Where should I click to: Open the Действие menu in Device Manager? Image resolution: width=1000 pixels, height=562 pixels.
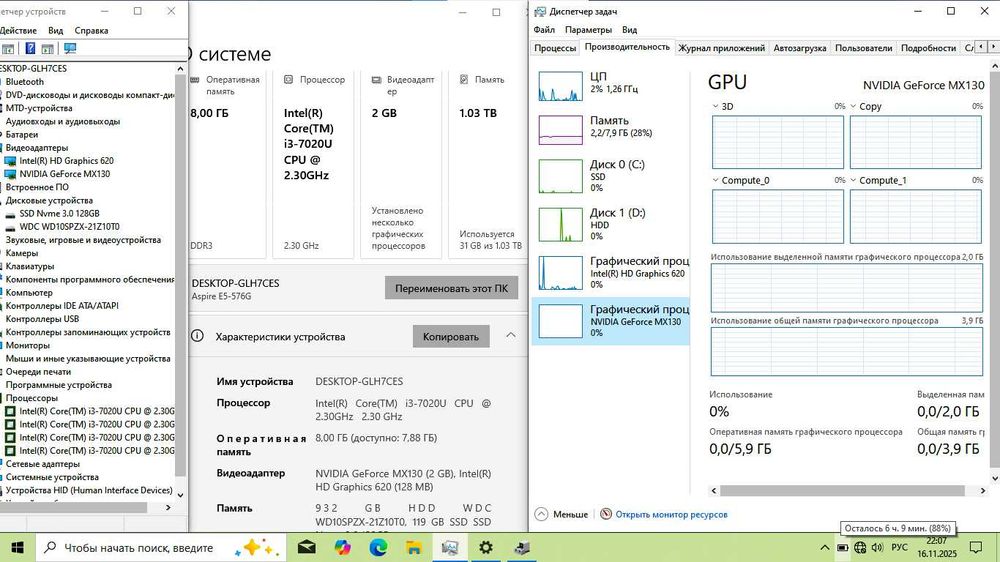(18, 30)
